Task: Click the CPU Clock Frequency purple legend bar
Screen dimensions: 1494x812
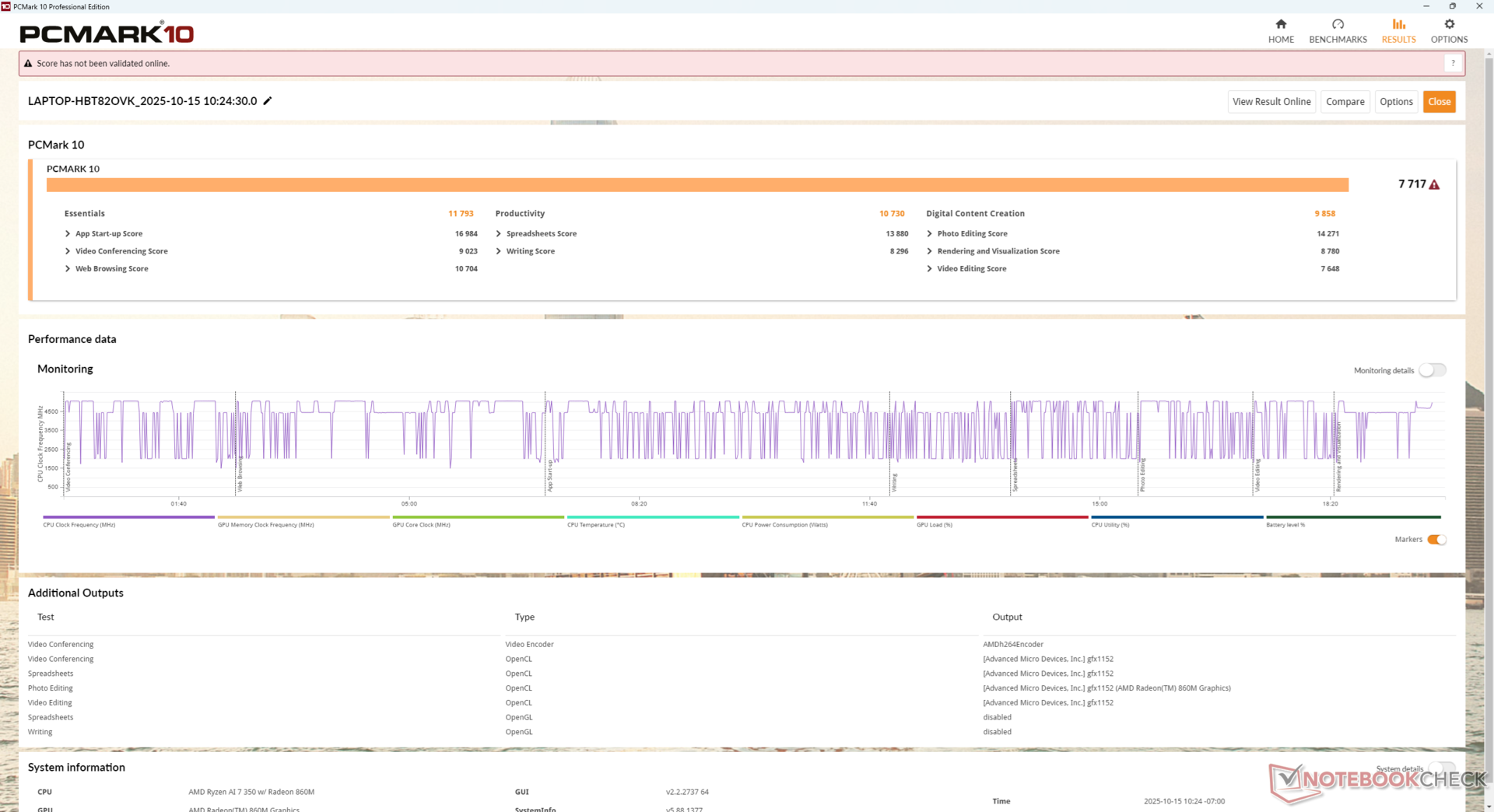Action: coord(129,517)
